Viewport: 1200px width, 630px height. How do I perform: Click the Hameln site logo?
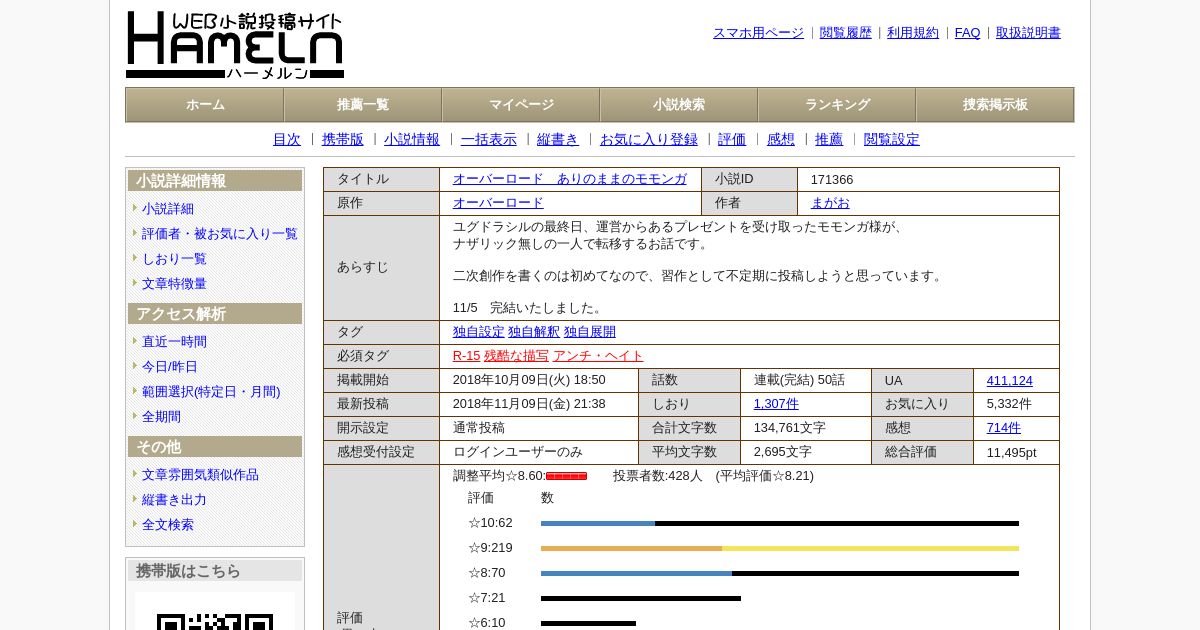(x=235, y=45)
